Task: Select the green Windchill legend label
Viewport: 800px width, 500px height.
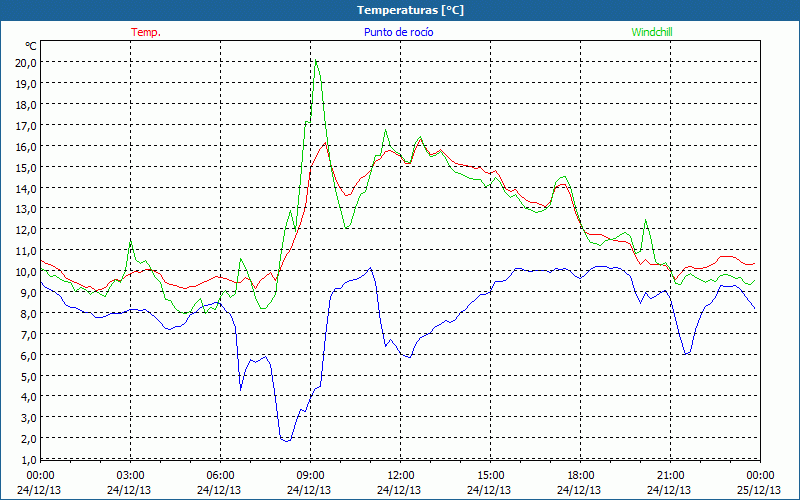Action: 652,32
